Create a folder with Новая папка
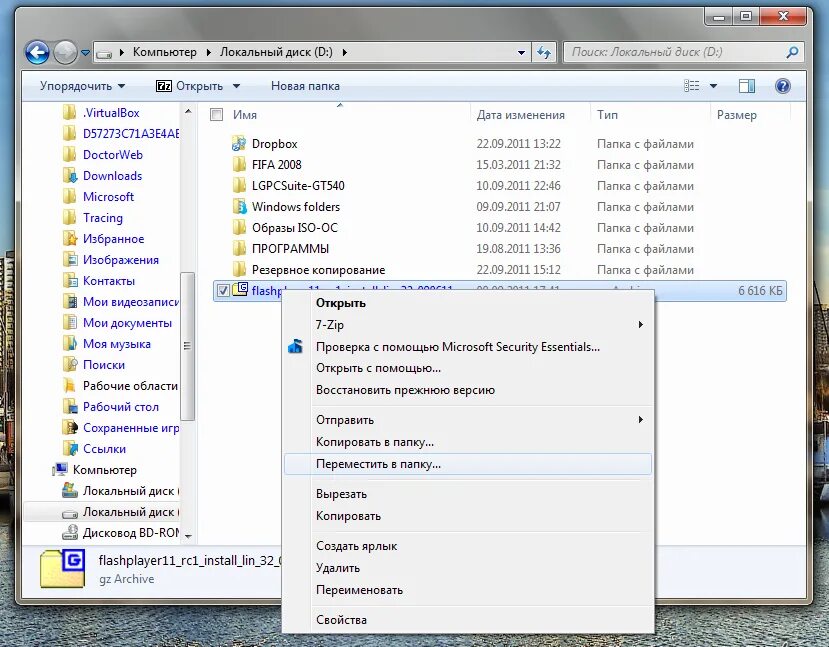The width and height of the screenshot is (829, 647). [305, 86]
